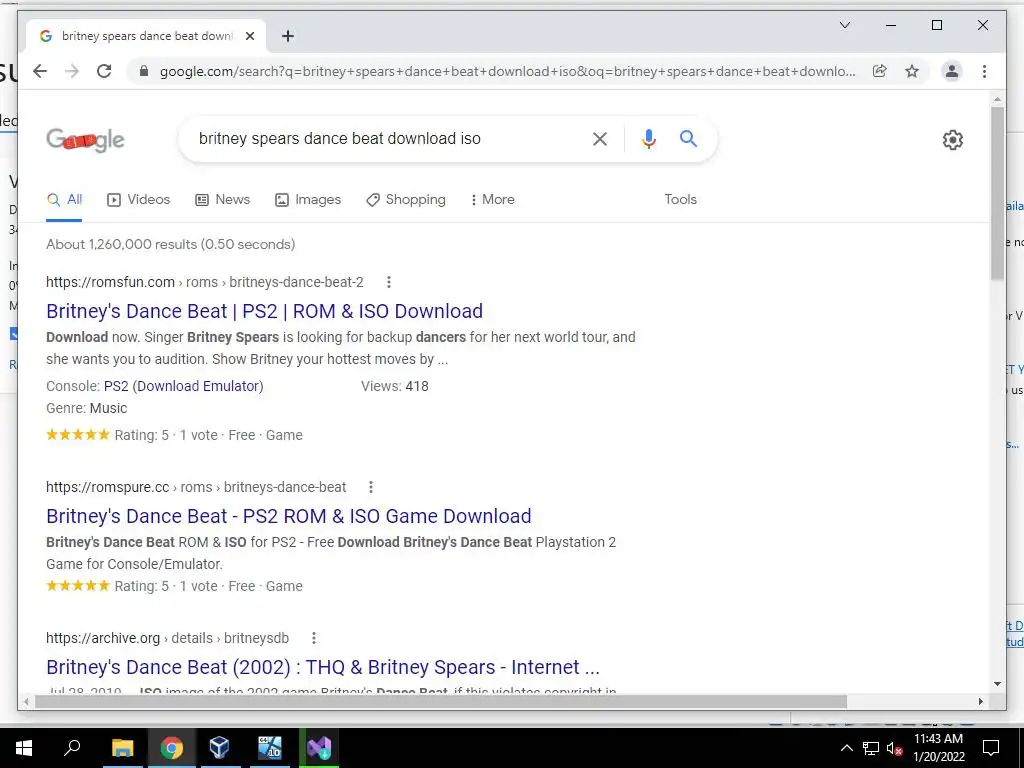Show hidden system tray icons
The height and width of the screenshot is (768, 1024).
click(846, 748)
